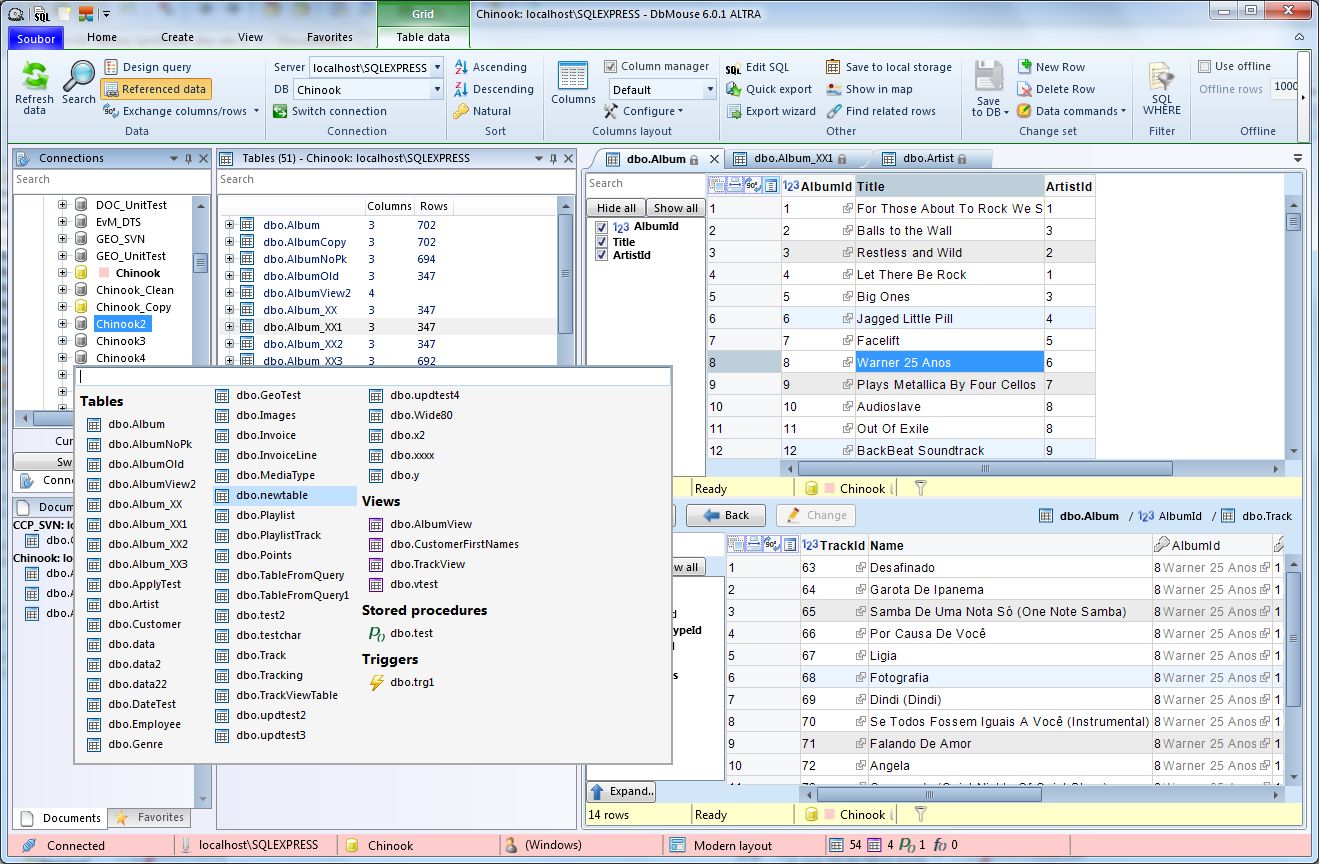Image resolution: width=1319 pixels, height=864 pixels.
Task: Toggle the Referenced data button
Action: [156, 89]
